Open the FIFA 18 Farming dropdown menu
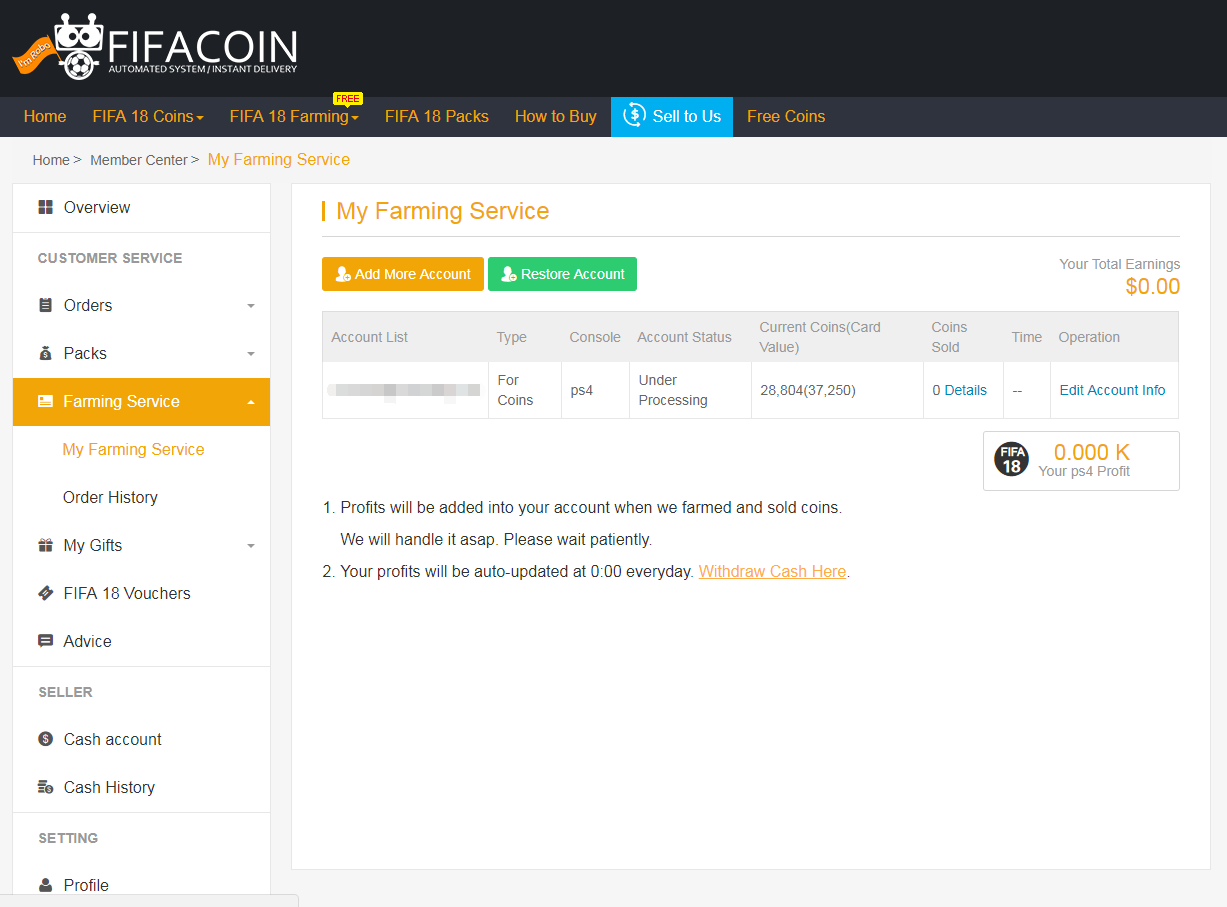The image size is (1227, 907). 294,116
